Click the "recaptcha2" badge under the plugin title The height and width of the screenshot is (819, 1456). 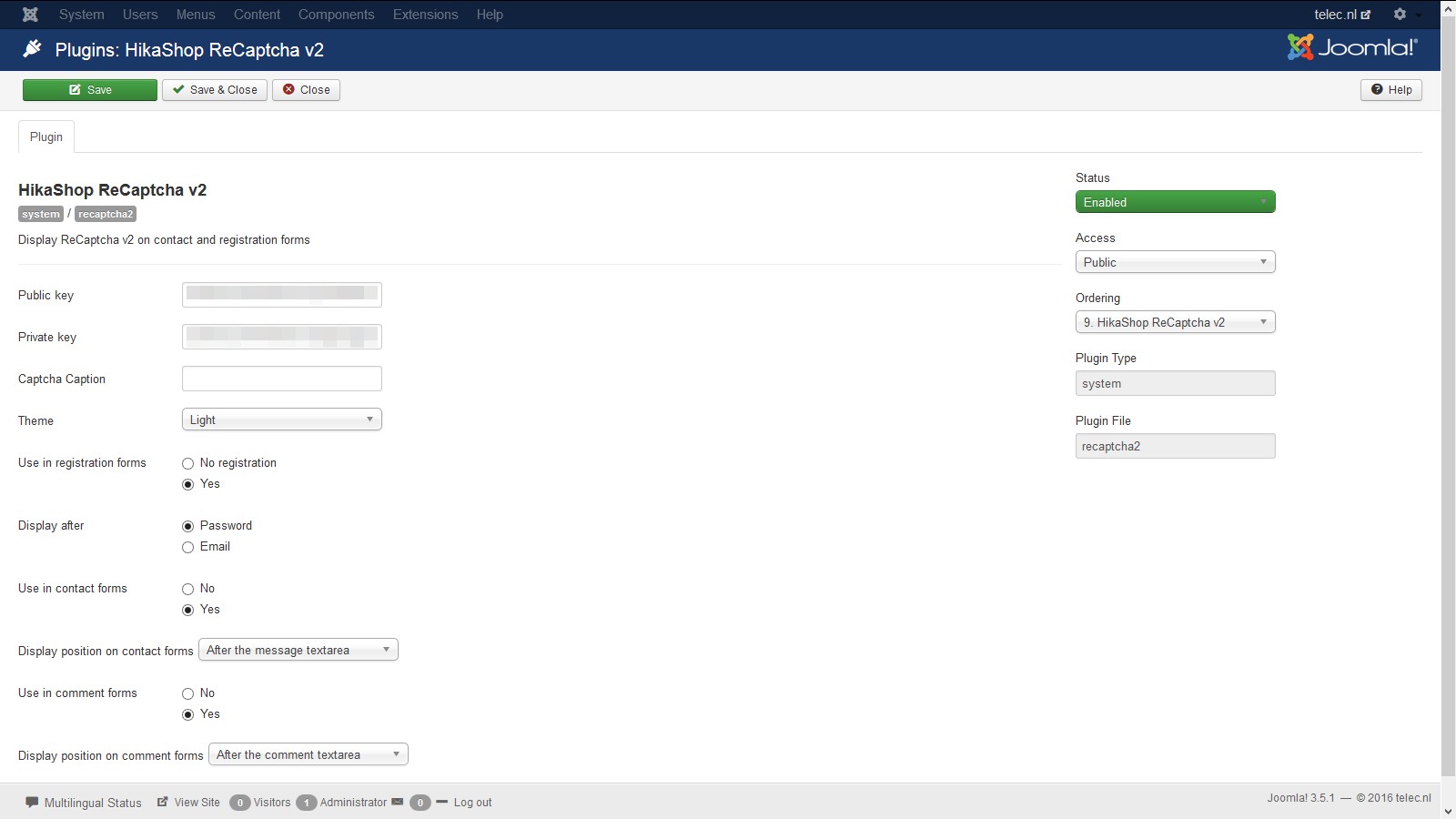[106, 214]
